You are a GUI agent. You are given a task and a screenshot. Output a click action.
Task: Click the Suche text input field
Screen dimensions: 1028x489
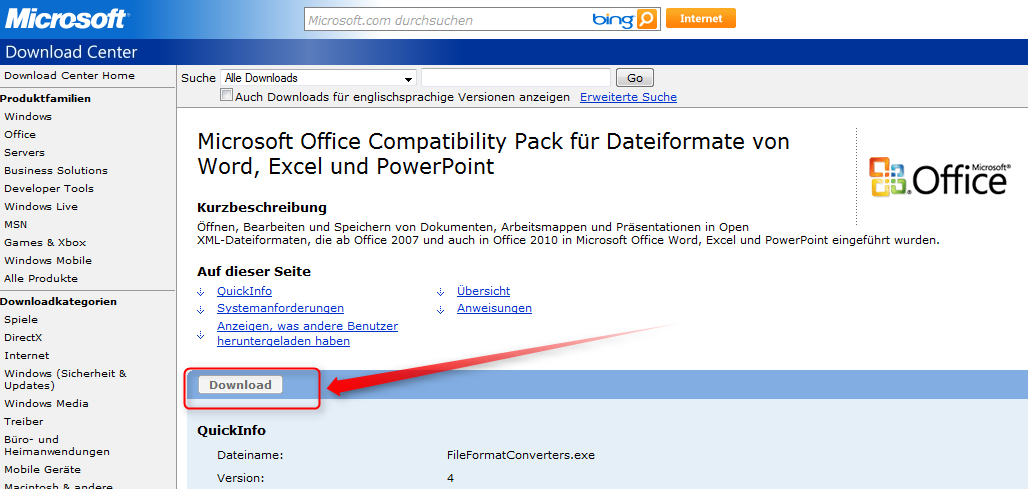pyautogui.click(x=516, y=78)
